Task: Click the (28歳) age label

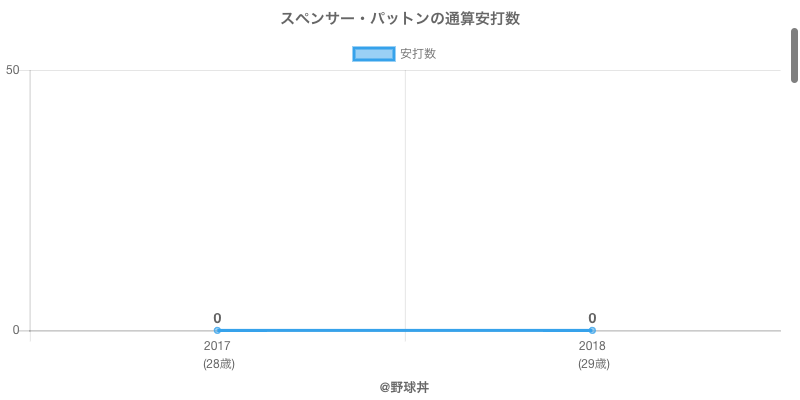Action: tap(219, 364)
